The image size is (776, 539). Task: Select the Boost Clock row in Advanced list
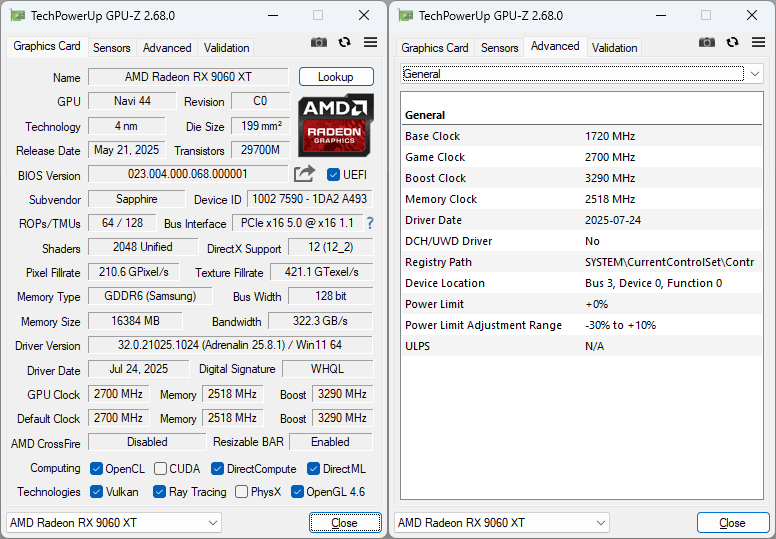[582, 178]
